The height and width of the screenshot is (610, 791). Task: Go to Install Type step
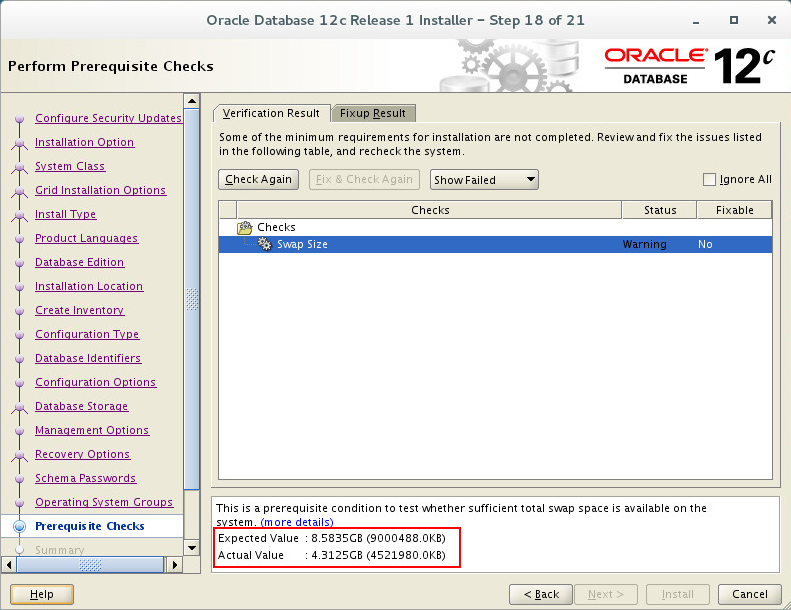(x=66, y=214)
